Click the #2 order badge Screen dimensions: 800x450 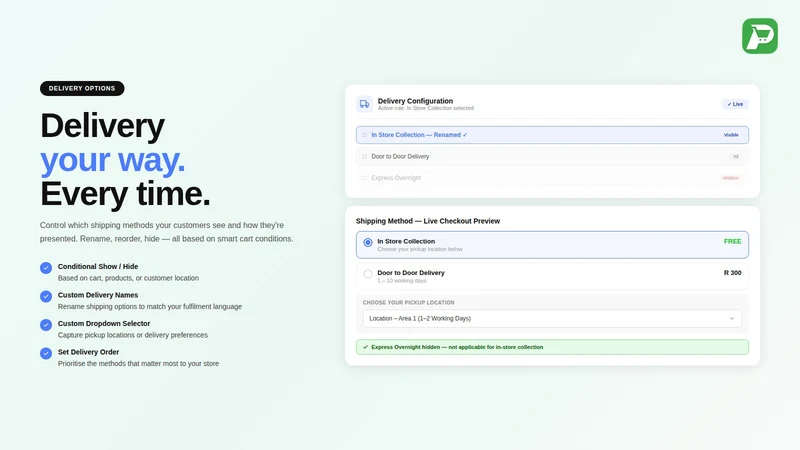click(736, 157)
